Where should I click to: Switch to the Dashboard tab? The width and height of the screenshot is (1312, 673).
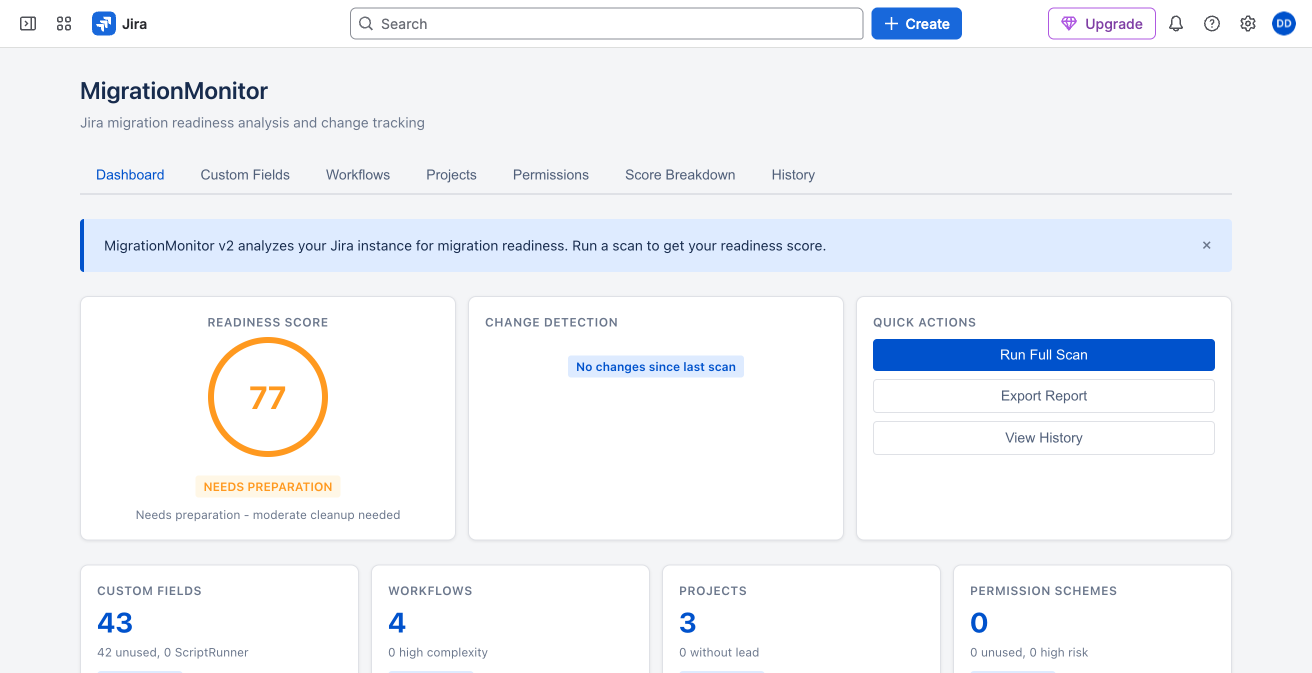point(130,174)
